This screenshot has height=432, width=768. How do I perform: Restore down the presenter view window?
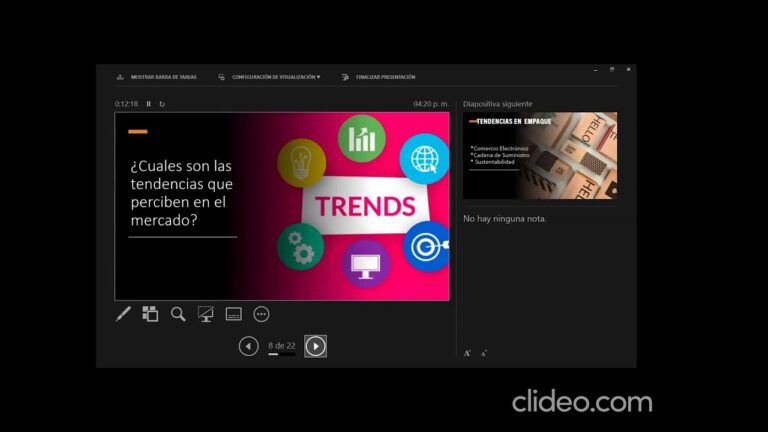(x=612, y=70)
